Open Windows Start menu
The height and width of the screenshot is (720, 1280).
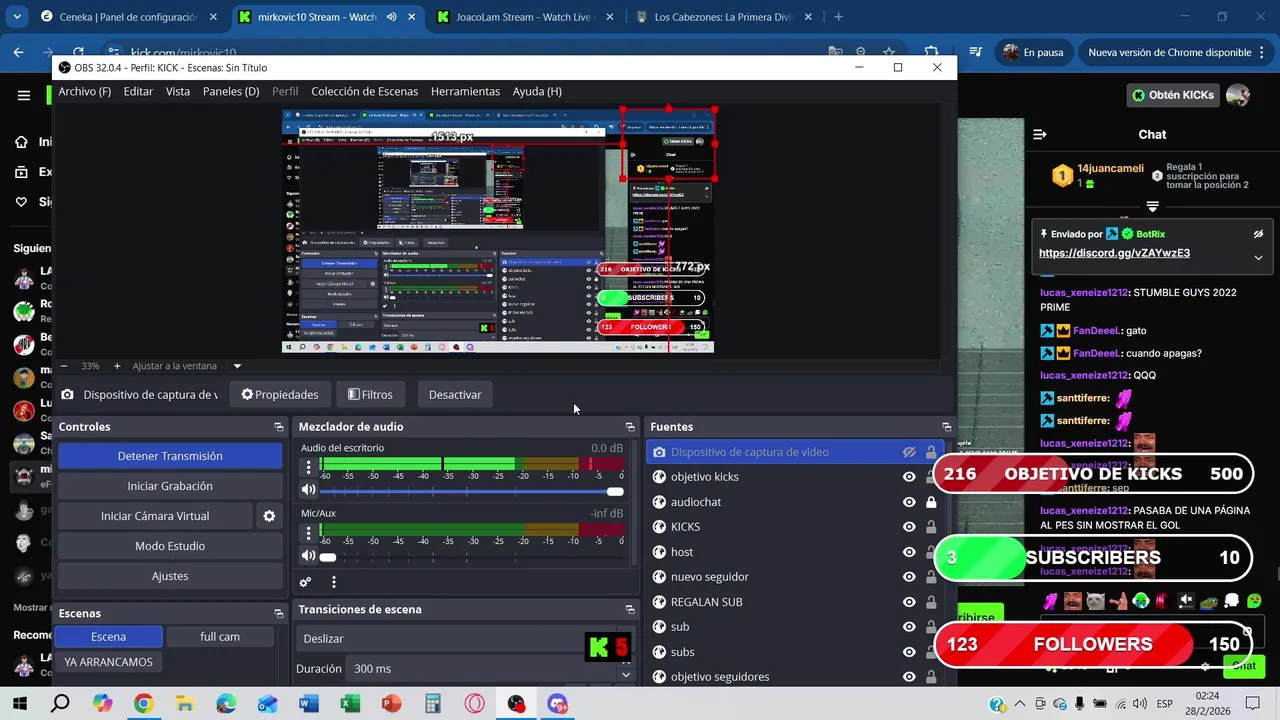[19, 704]
